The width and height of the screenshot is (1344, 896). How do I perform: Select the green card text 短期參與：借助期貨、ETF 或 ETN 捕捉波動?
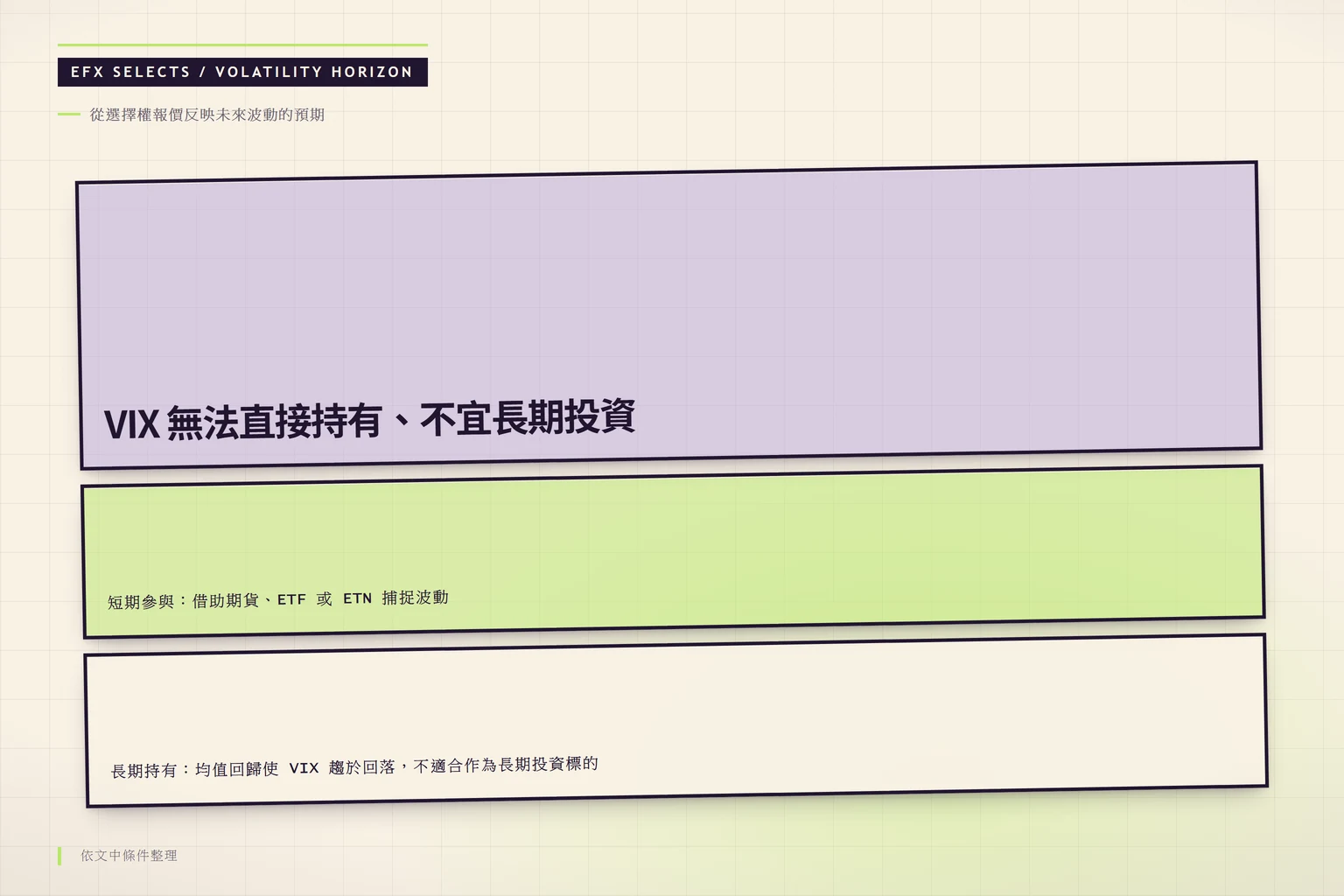click(278, 599)
